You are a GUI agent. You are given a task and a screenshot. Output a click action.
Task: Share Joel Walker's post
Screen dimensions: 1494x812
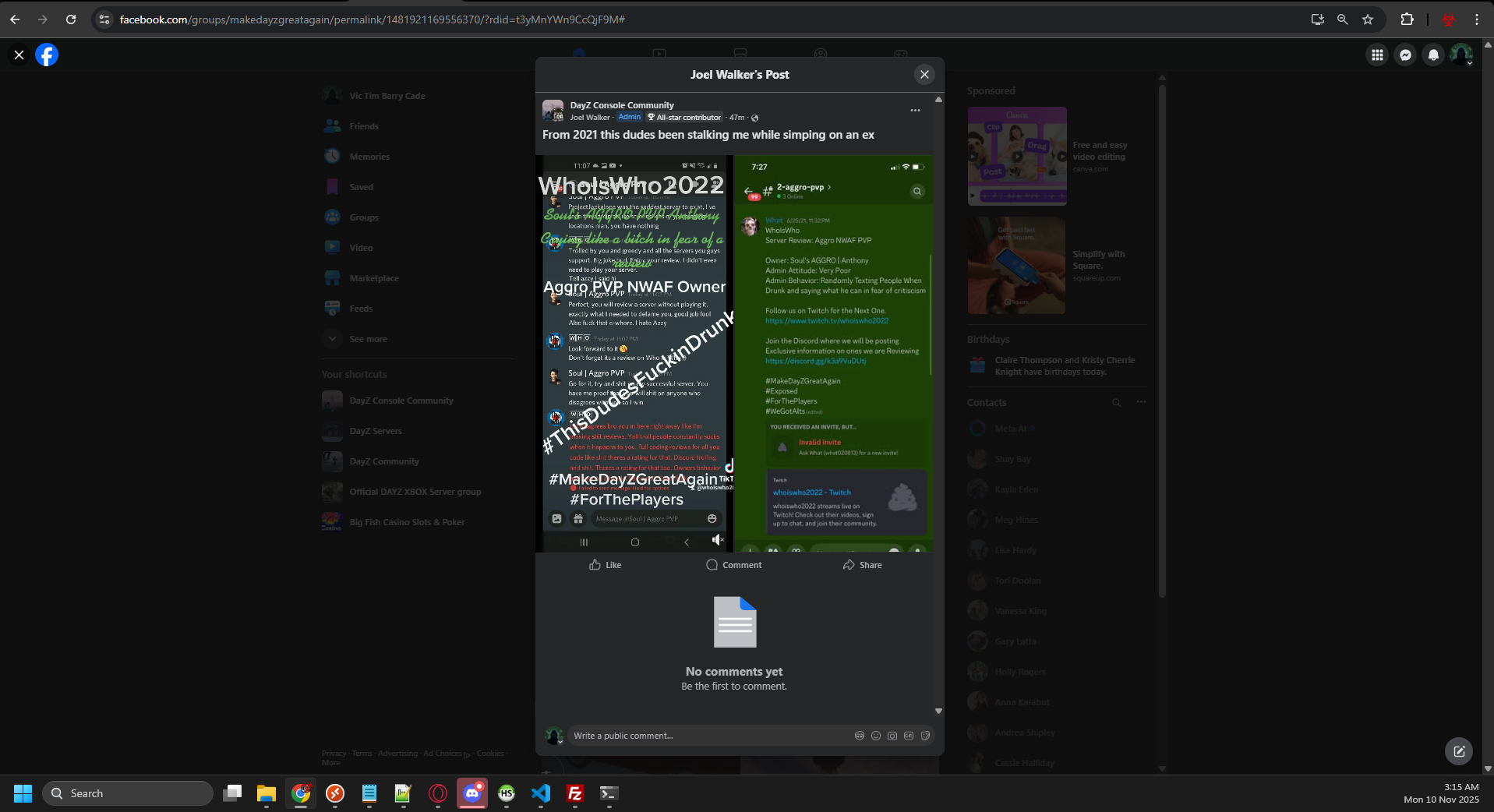pos(863,565)
